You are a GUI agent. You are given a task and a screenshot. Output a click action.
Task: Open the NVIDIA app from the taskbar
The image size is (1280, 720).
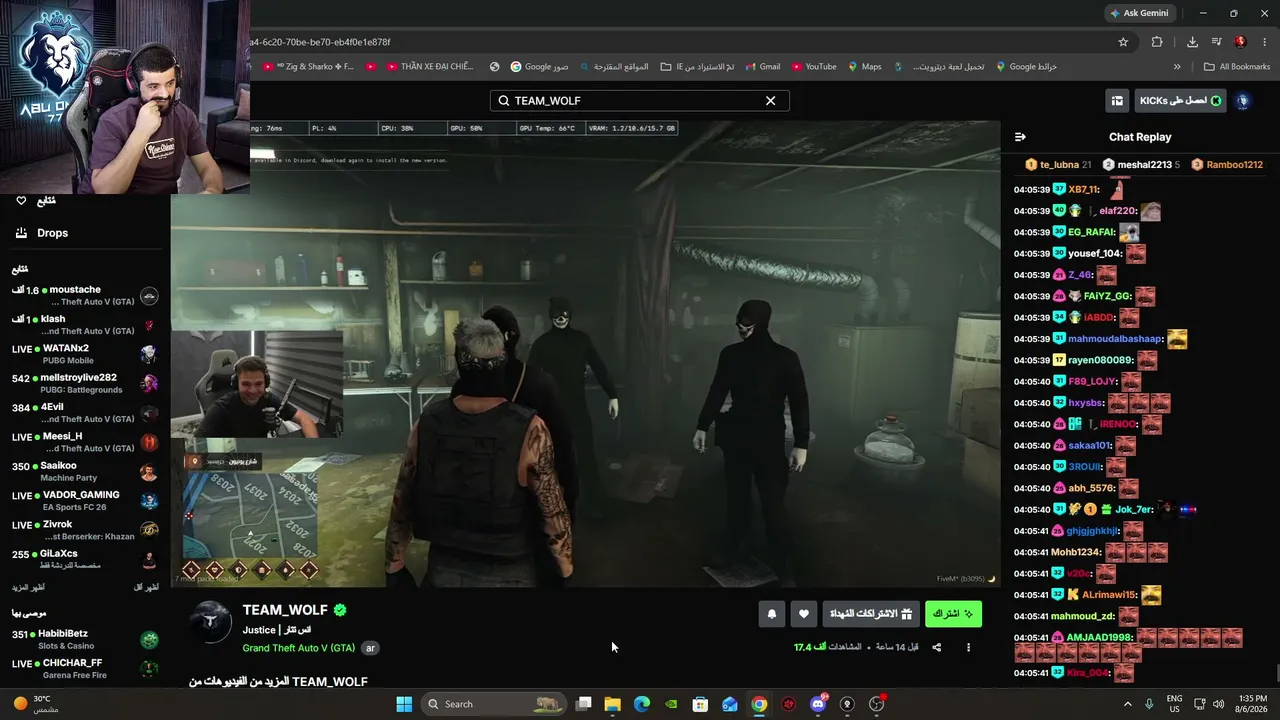(x=671, y=704)
